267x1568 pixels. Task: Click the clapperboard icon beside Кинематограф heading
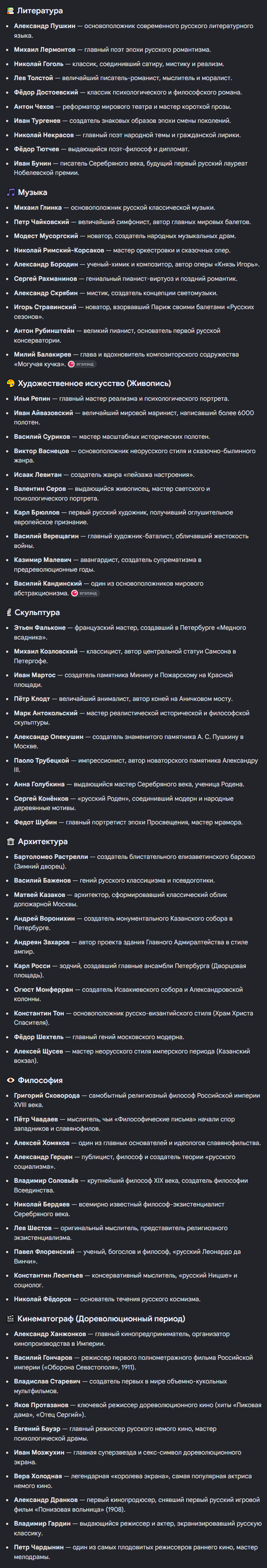coord(10,1318)
